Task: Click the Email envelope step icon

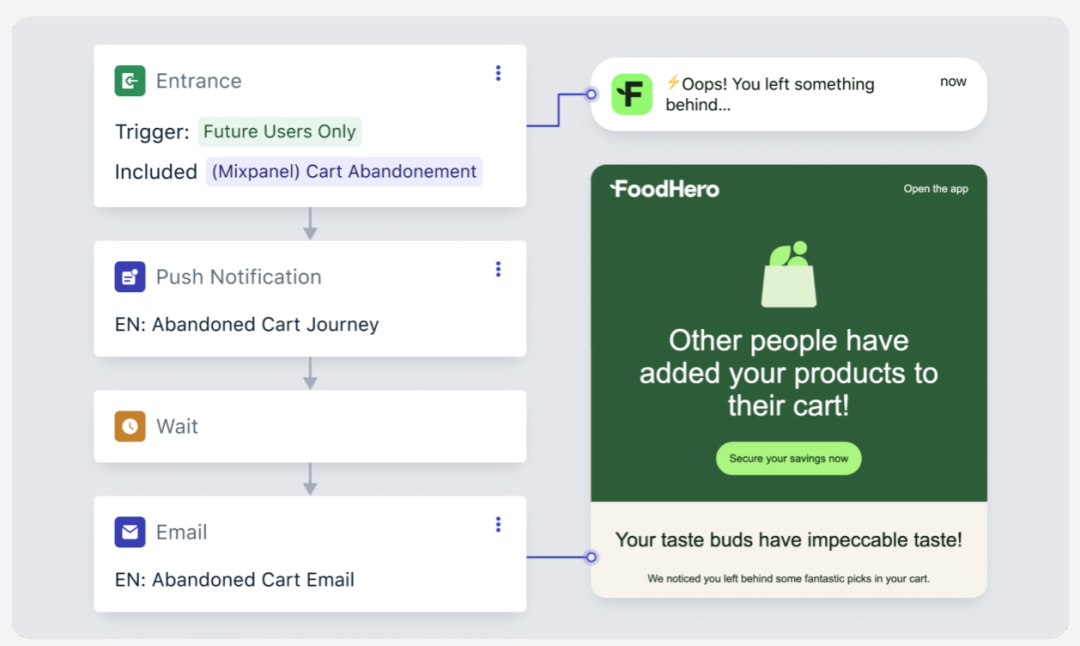Action: pyautogui.click(x=129, y=532)
